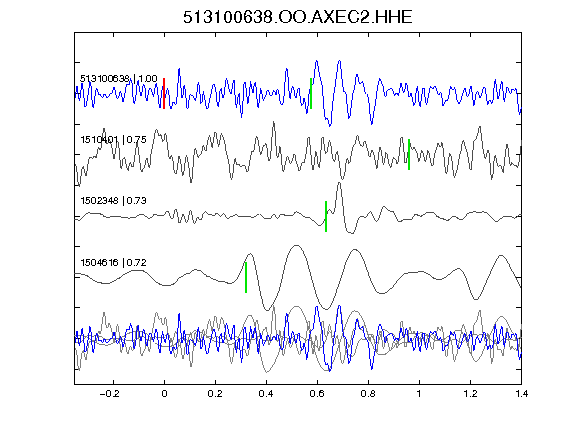
Task: Select the plot title 513100638.OO.AXEC2.HHE
Action: [x=298, y=17]
